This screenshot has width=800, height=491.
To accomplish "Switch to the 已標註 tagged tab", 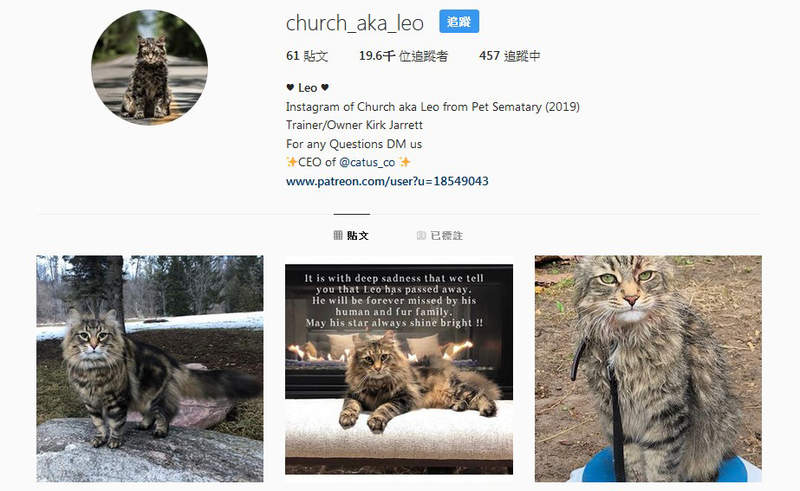I will (440, 235).
